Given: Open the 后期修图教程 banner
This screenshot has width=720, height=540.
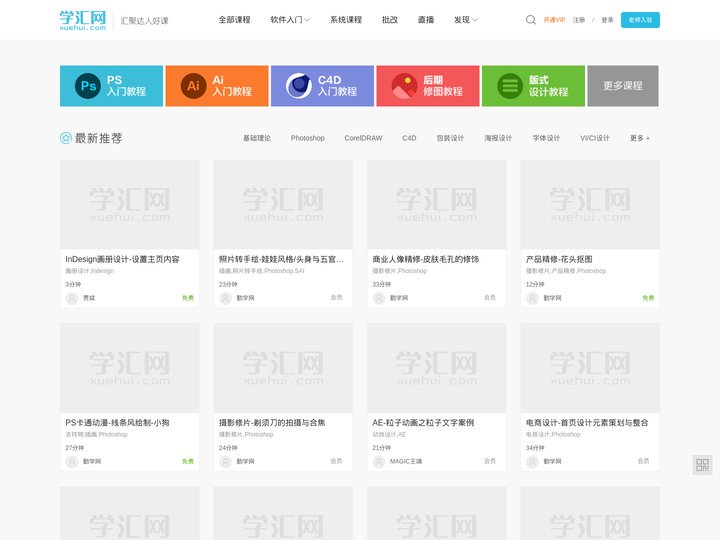Looking at the screenshot, I should pos(428,86).
